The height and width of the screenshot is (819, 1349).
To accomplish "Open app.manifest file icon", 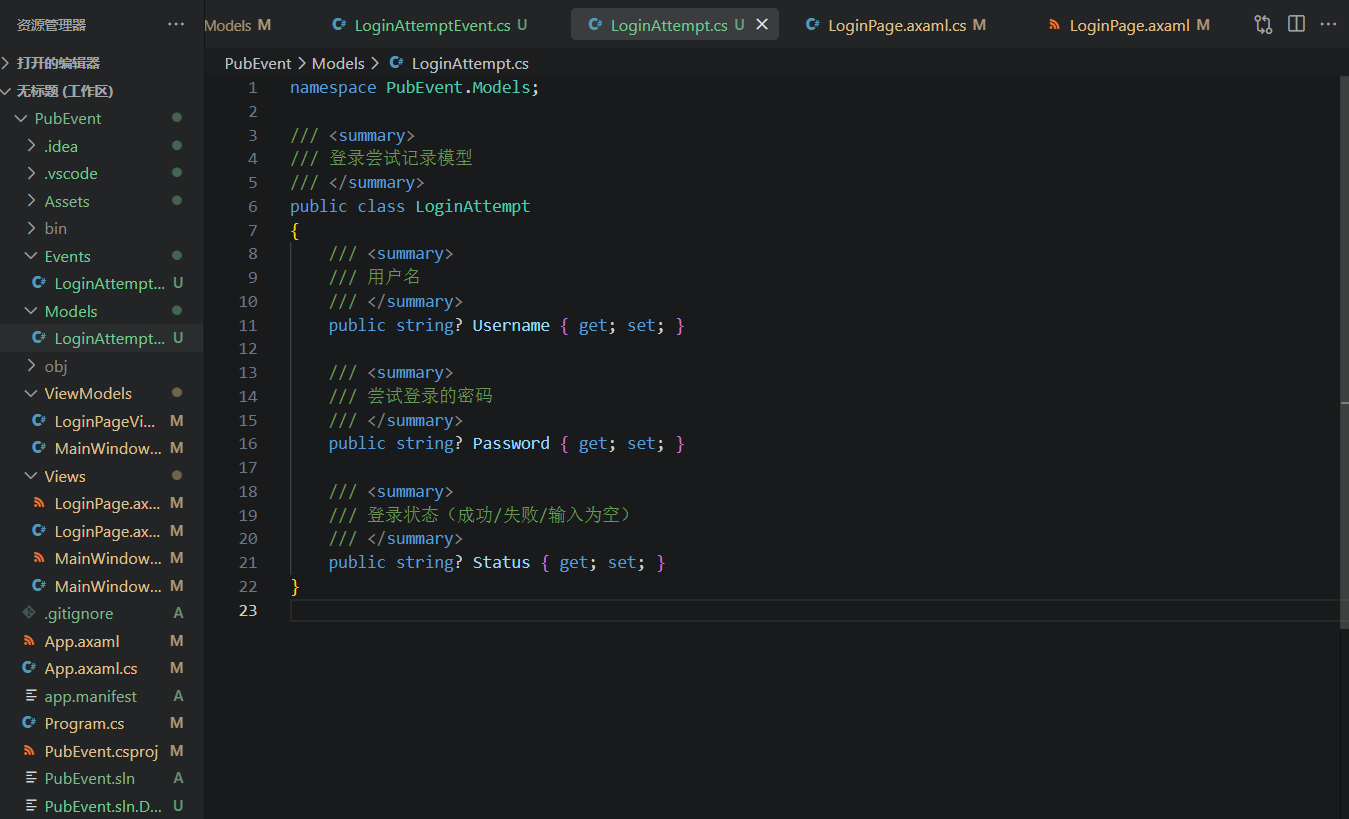I will click(x=29, y=696).
